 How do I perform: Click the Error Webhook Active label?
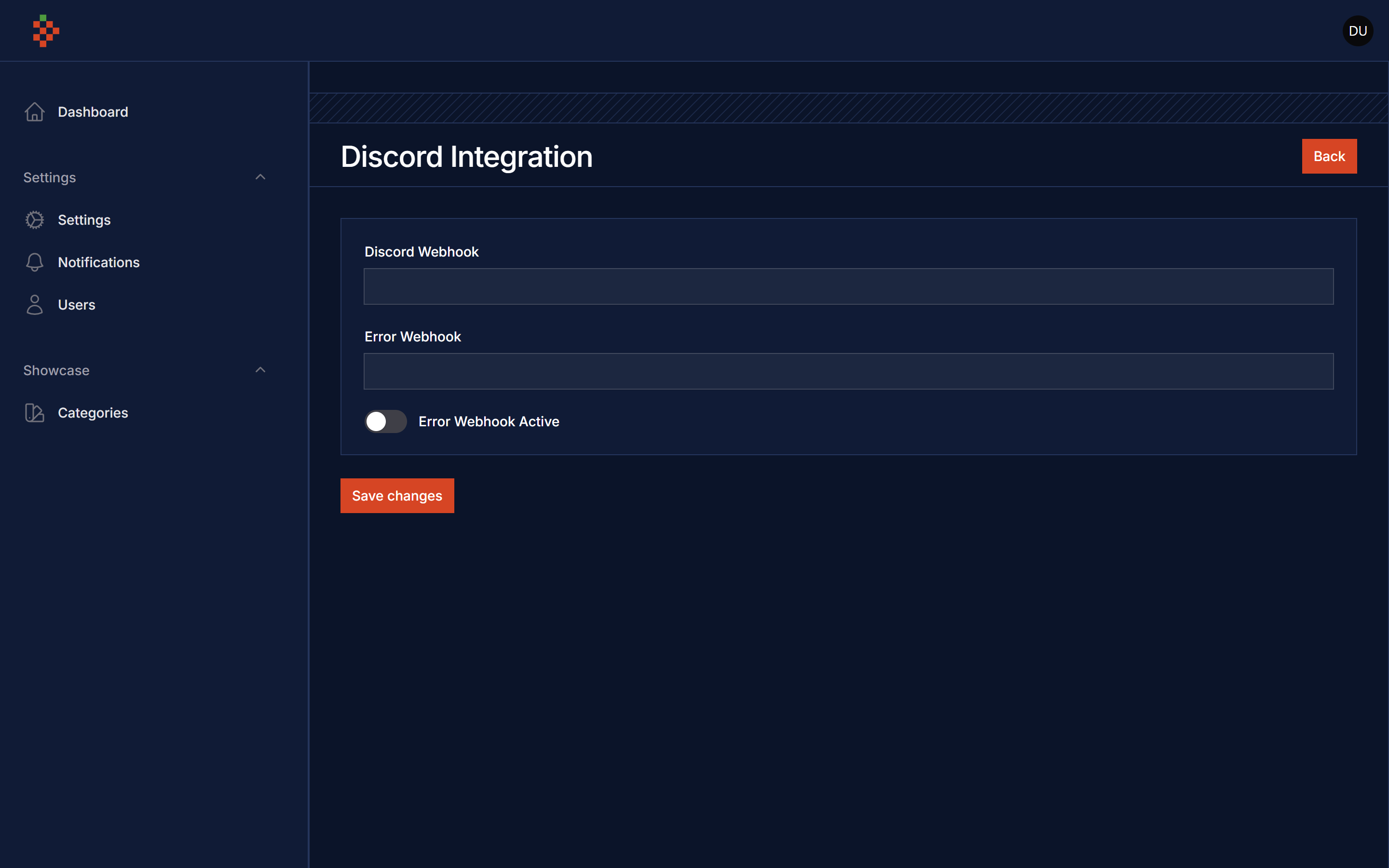pyautogui.click(x=489, y=421)
